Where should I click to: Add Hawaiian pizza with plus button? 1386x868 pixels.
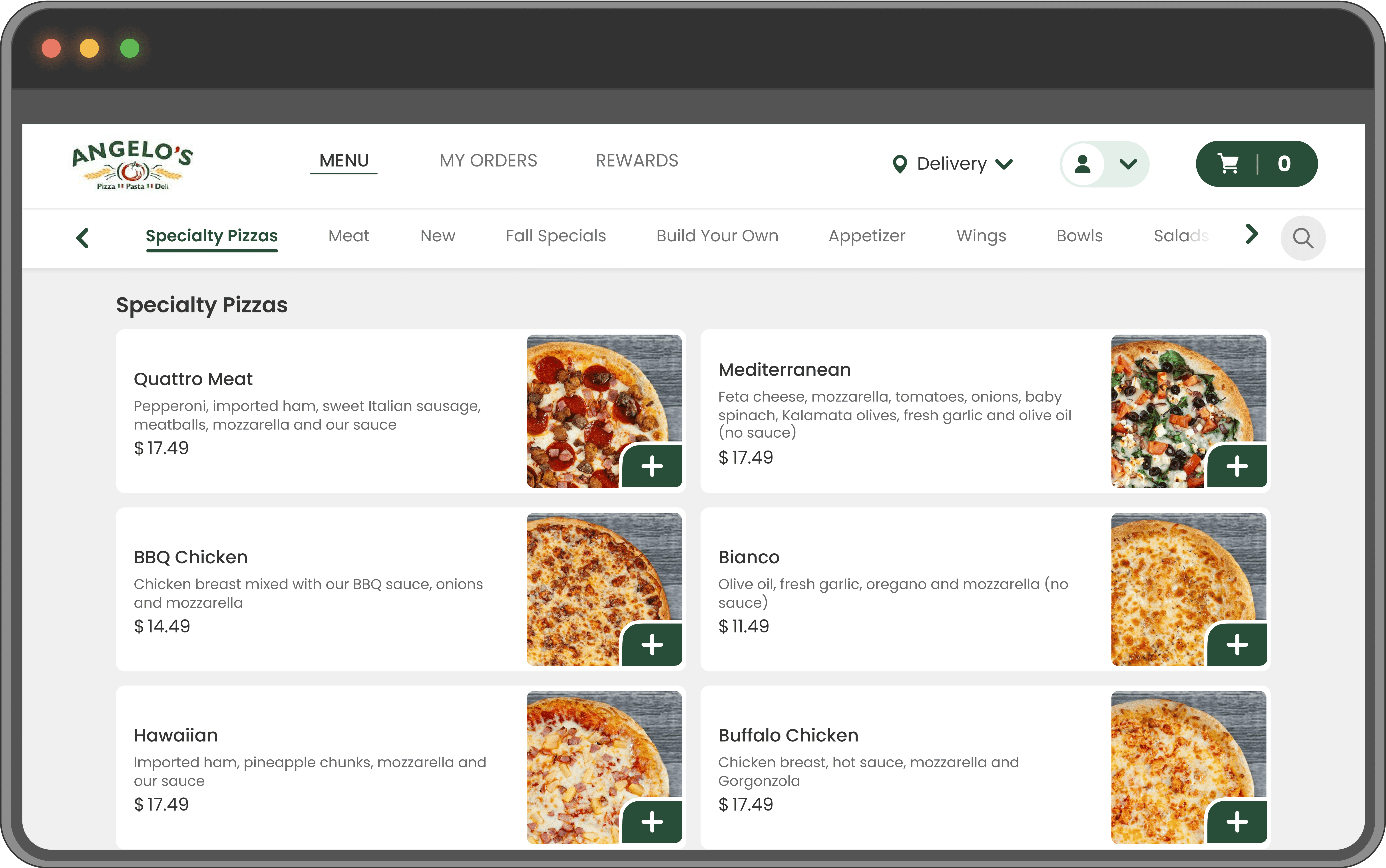(652, 822)
